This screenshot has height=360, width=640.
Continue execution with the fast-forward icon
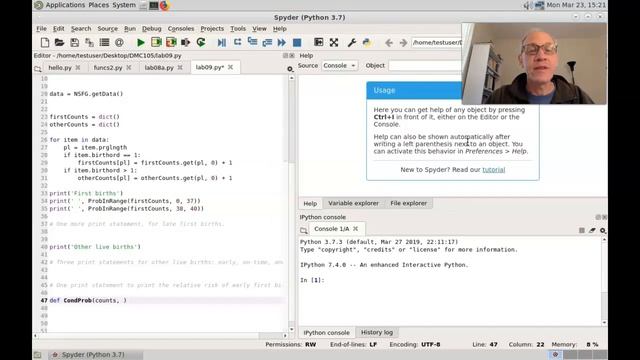click(282, 42)
